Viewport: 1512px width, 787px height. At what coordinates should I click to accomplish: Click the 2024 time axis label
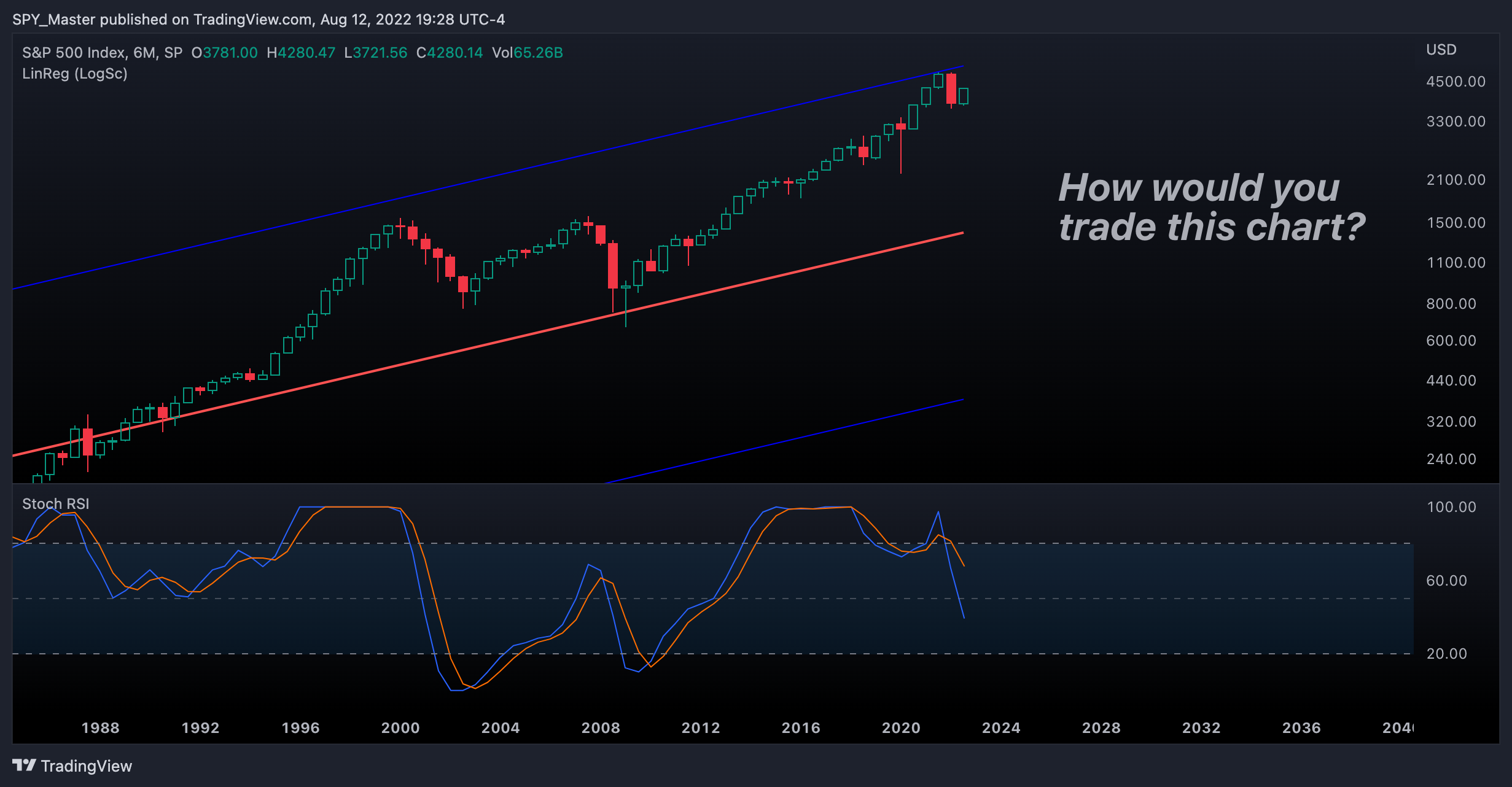(x=1001, y=728)
